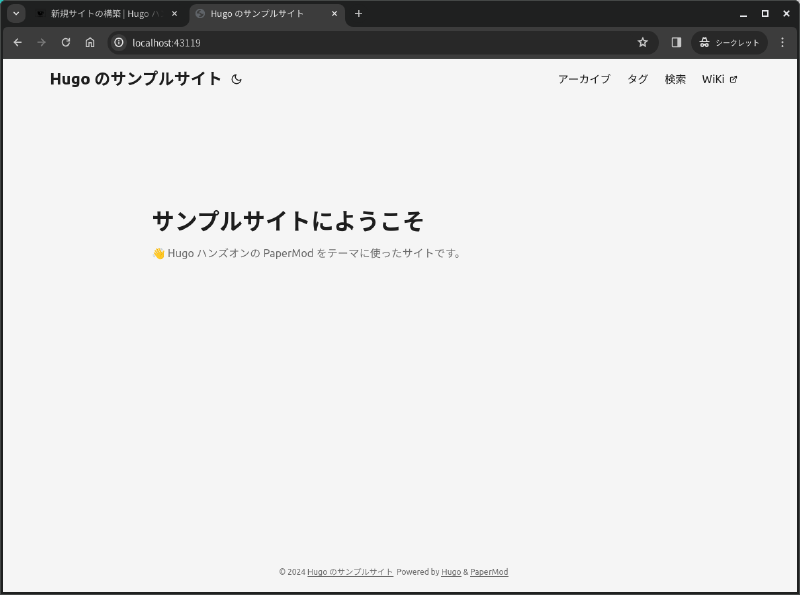Maximize the browser window
The width and height of the screenshot is (800, 595).
[x=765, y=14]
